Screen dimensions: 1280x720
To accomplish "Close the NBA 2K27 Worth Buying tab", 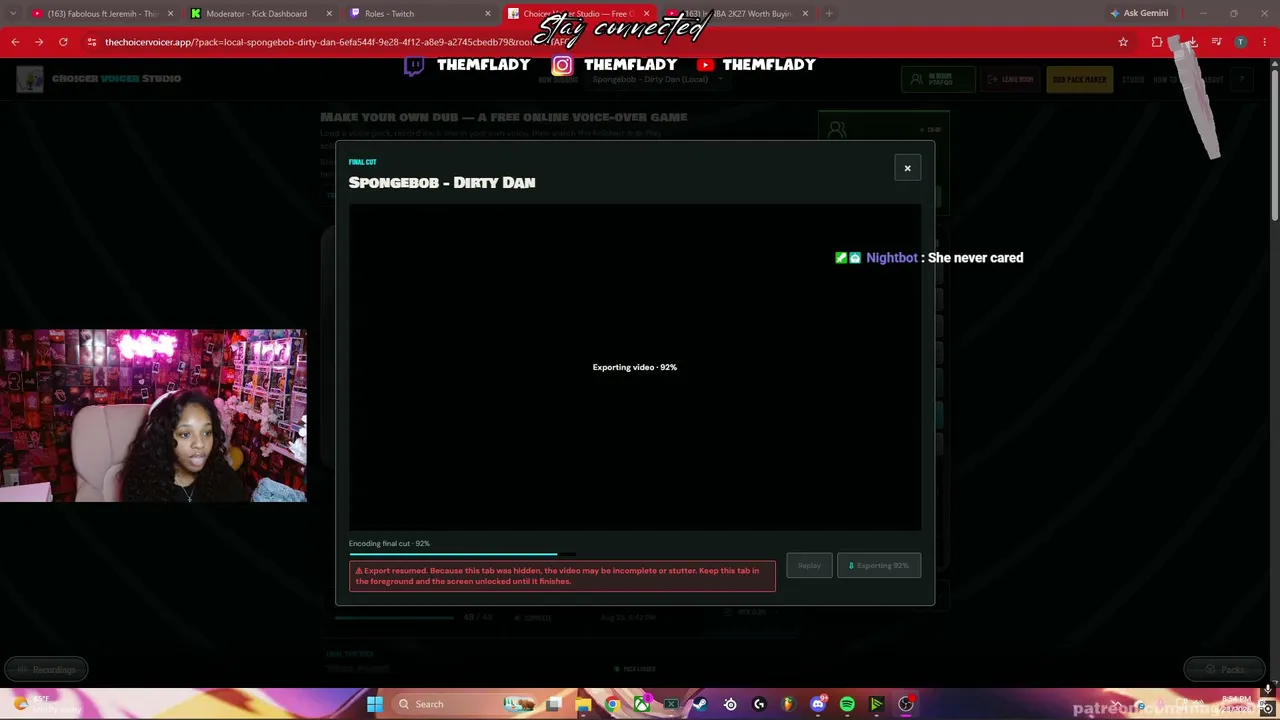I will 805,14.
